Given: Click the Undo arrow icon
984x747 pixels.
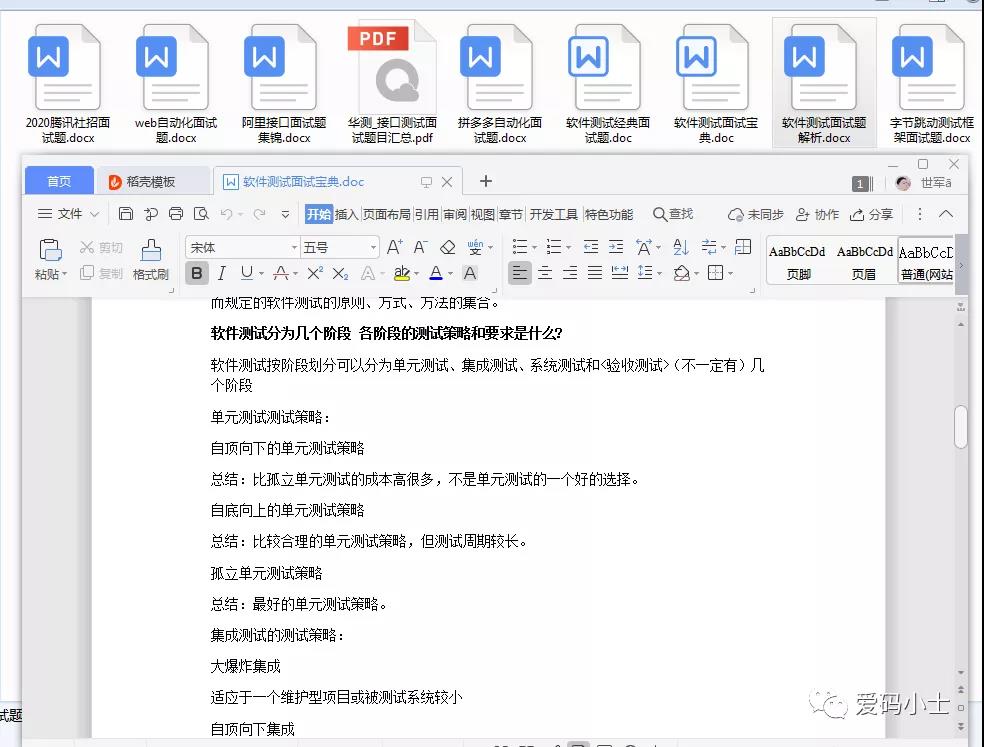Looking at the screenshot, I should [x=227, y=214].
